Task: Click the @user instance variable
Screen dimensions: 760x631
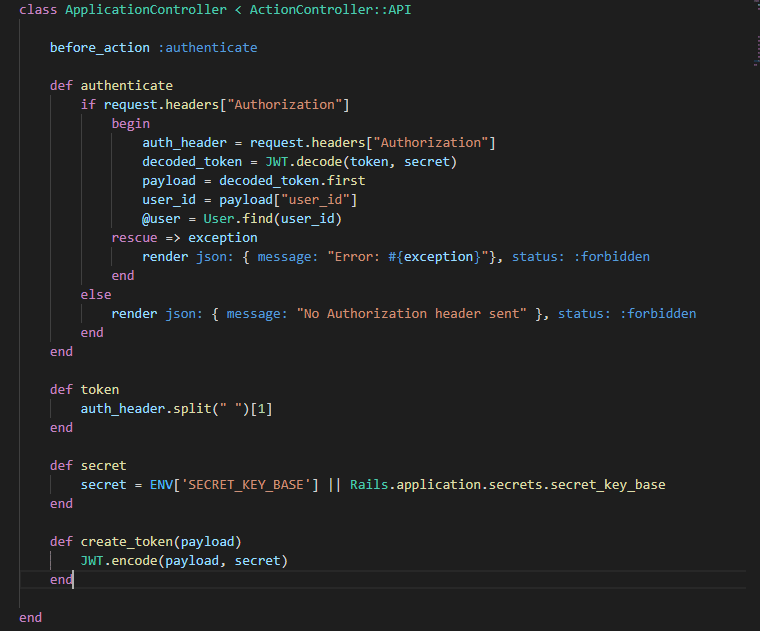Action: click(161, 219)
